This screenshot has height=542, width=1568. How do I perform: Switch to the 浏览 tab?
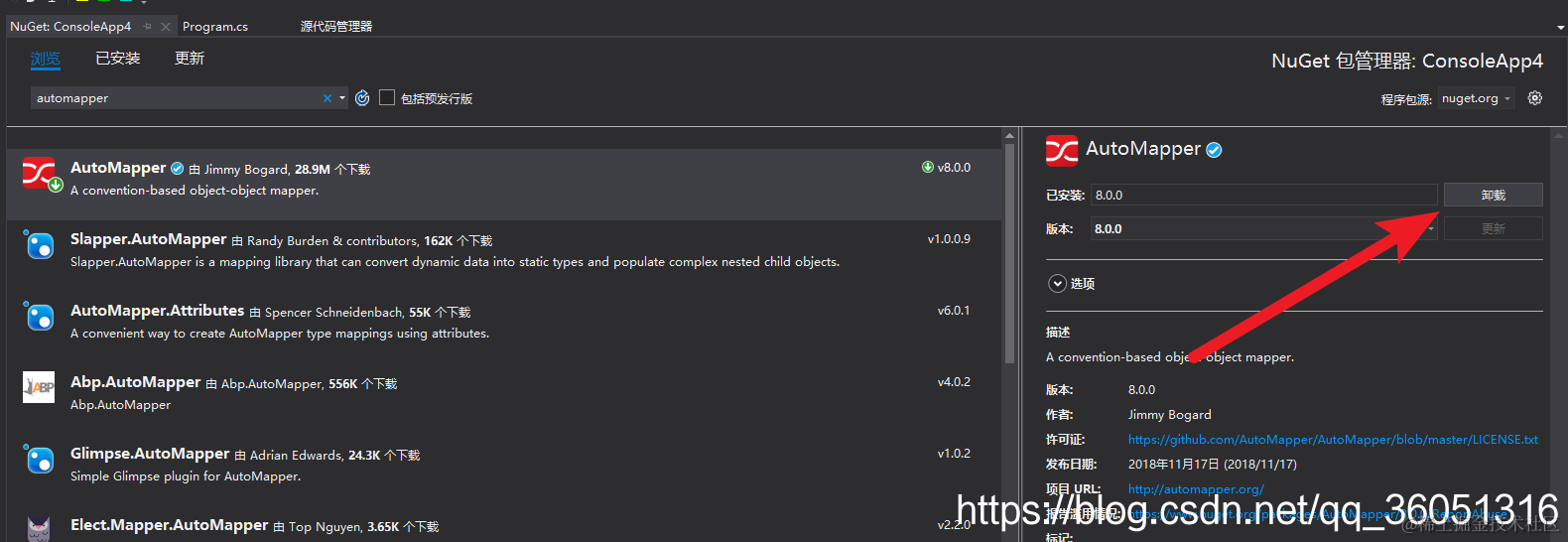click(x=45, y=59)
